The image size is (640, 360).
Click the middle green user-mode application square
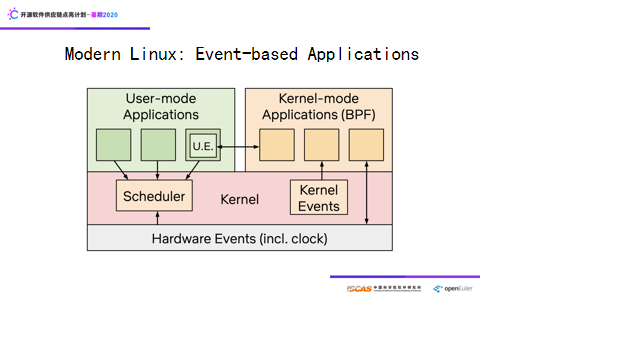pyautogui.click(x=158, y=145)
